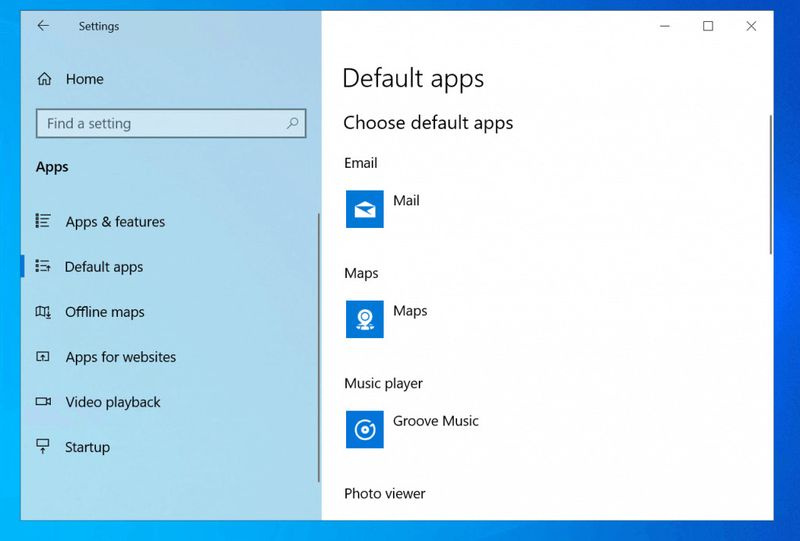Maximize the Settings window

point(708,26)
